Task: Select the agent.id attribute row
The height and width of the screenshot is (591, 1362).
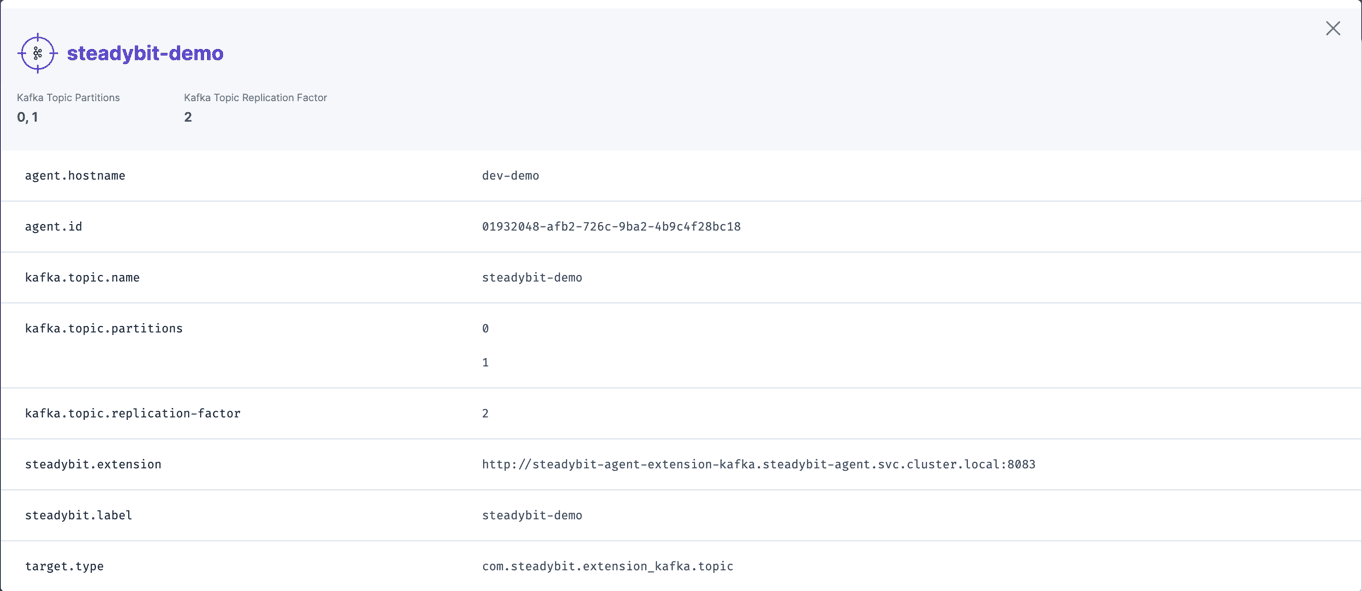Action: click(x=55, y=226)
